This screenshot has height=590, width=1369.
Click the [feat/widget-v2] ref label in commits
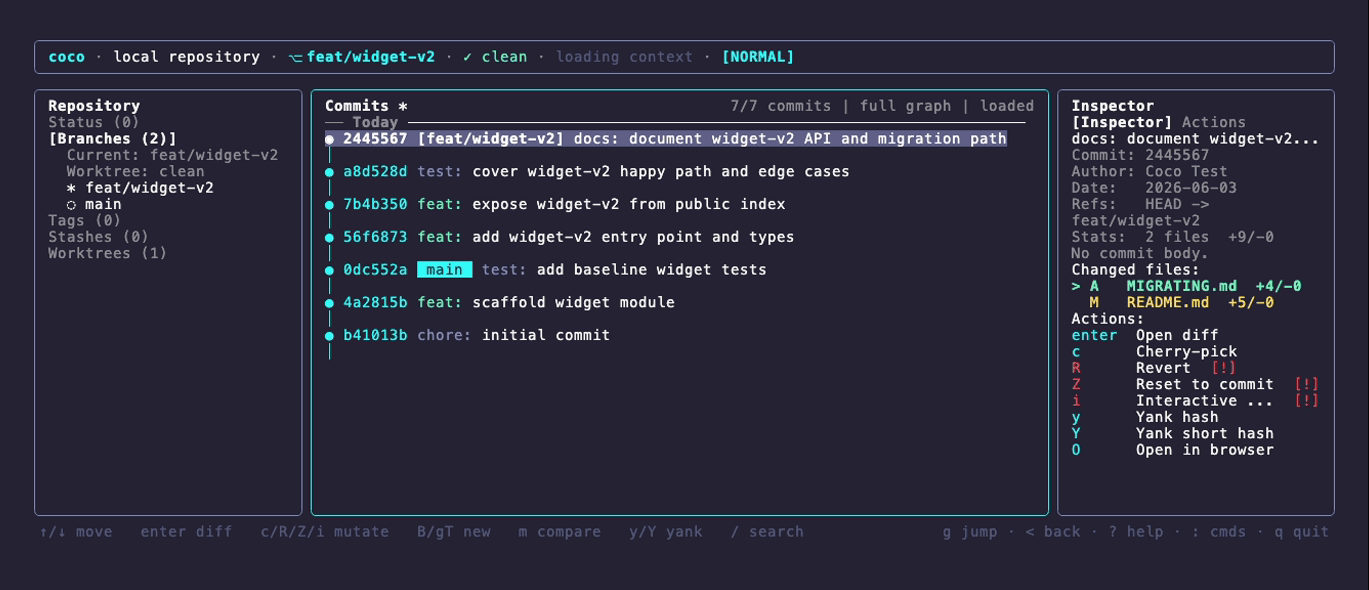coord(491,139)
